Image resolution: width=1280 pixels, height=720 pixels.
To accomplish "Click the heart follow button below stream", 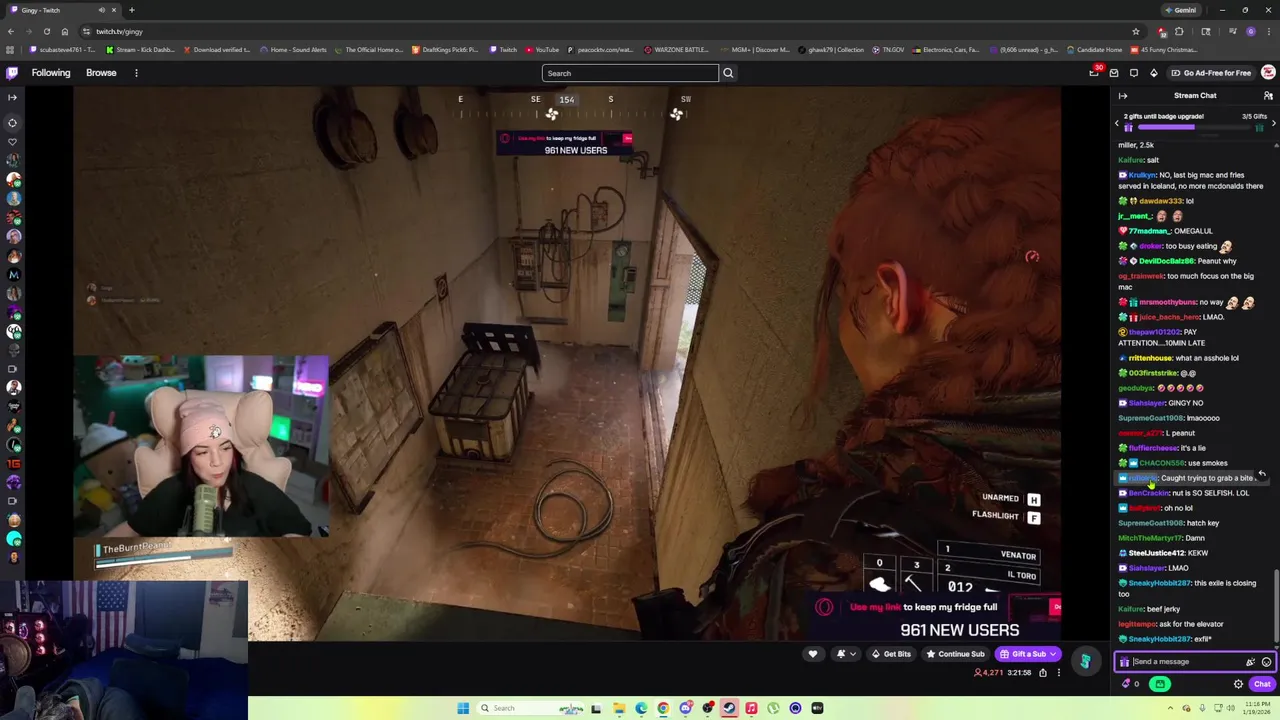I will 813,654.
